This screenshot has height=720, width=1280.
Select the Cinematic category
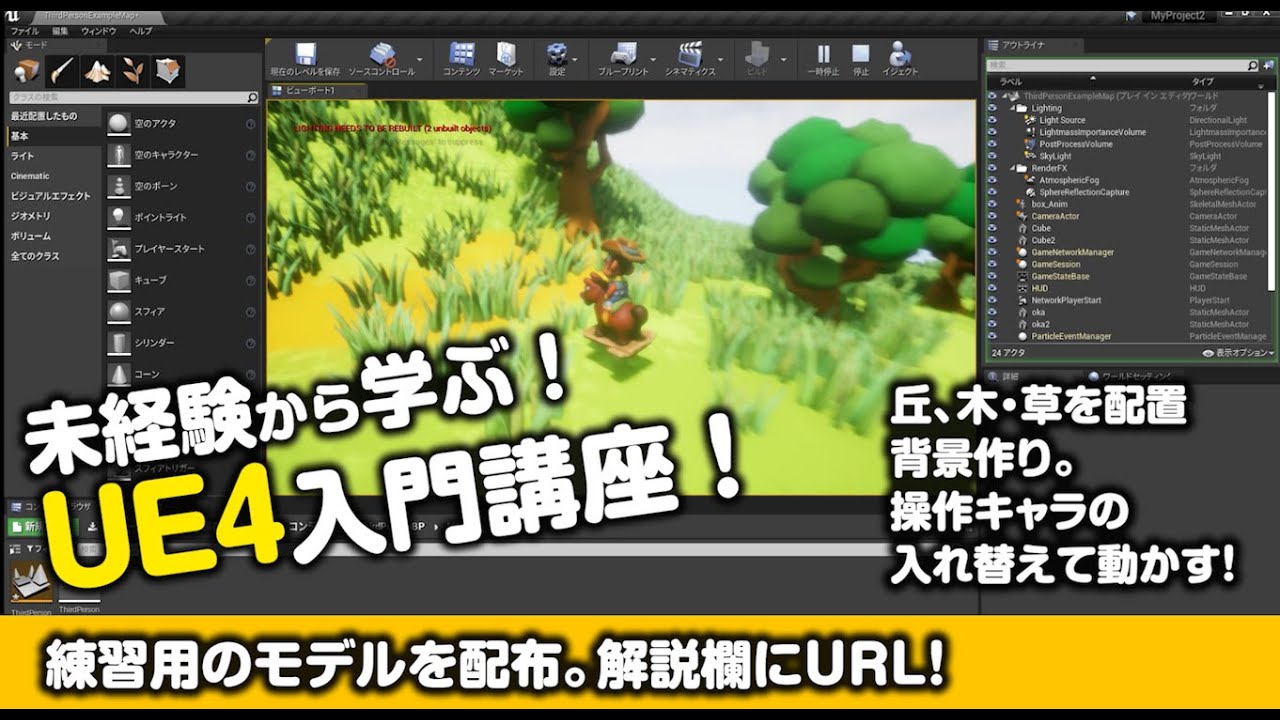[x=53, y=176]
